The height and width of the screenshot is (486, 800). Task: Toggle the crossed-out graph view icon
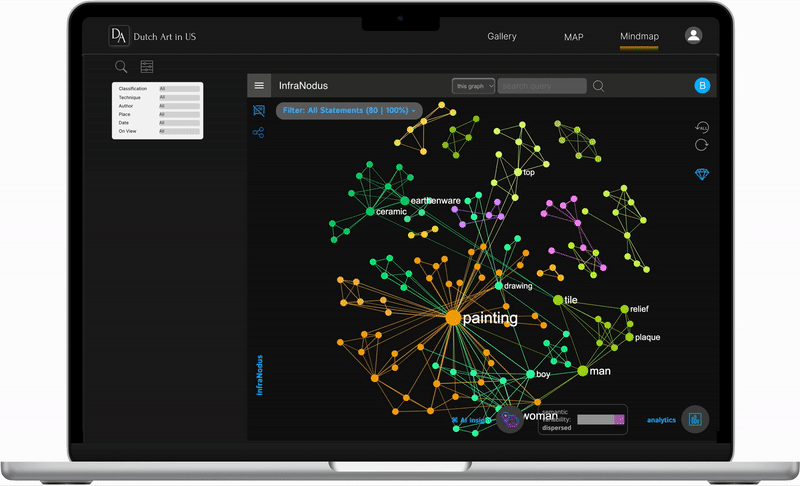(x=259, y=110)
